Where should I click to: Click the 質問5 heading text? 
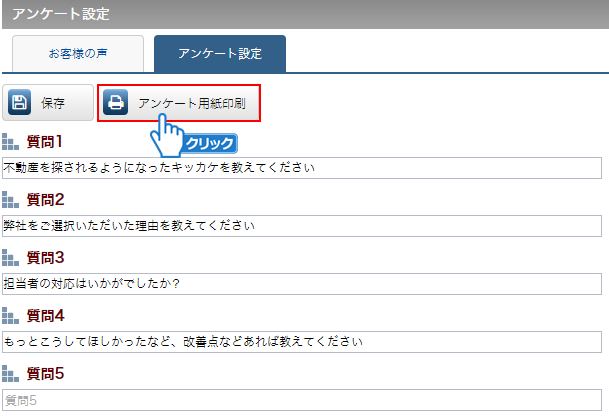pos(45,375)
